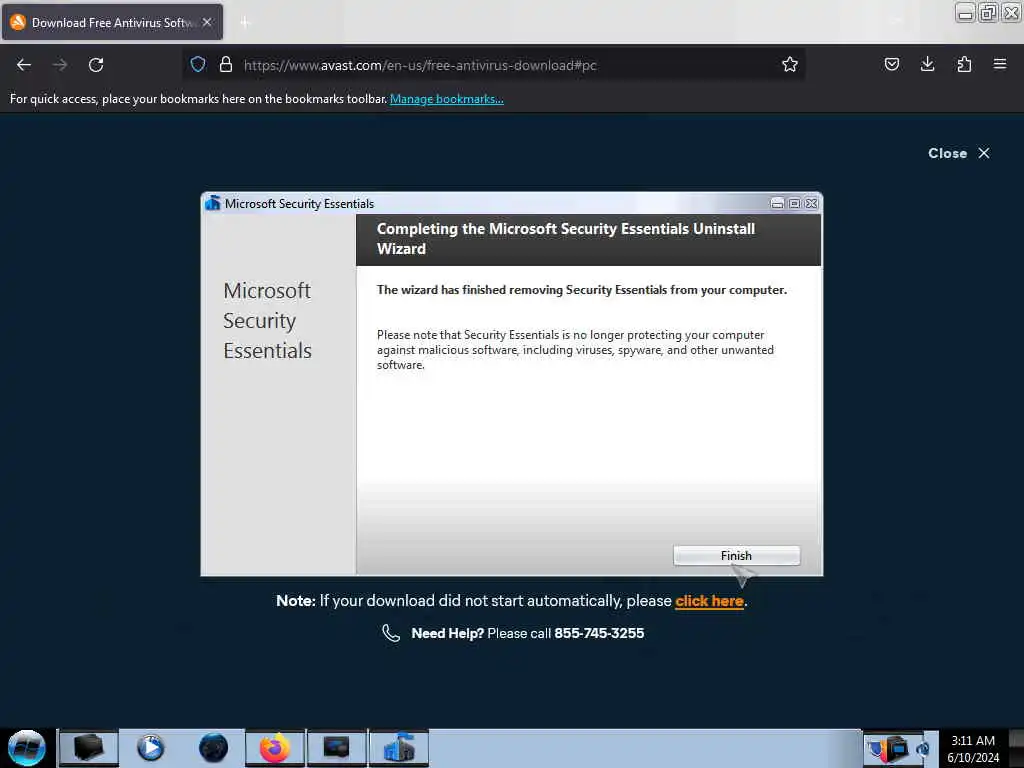Open the dark globe taskbar app
This screenshot has width=1024, height=768.
point(213,748)
